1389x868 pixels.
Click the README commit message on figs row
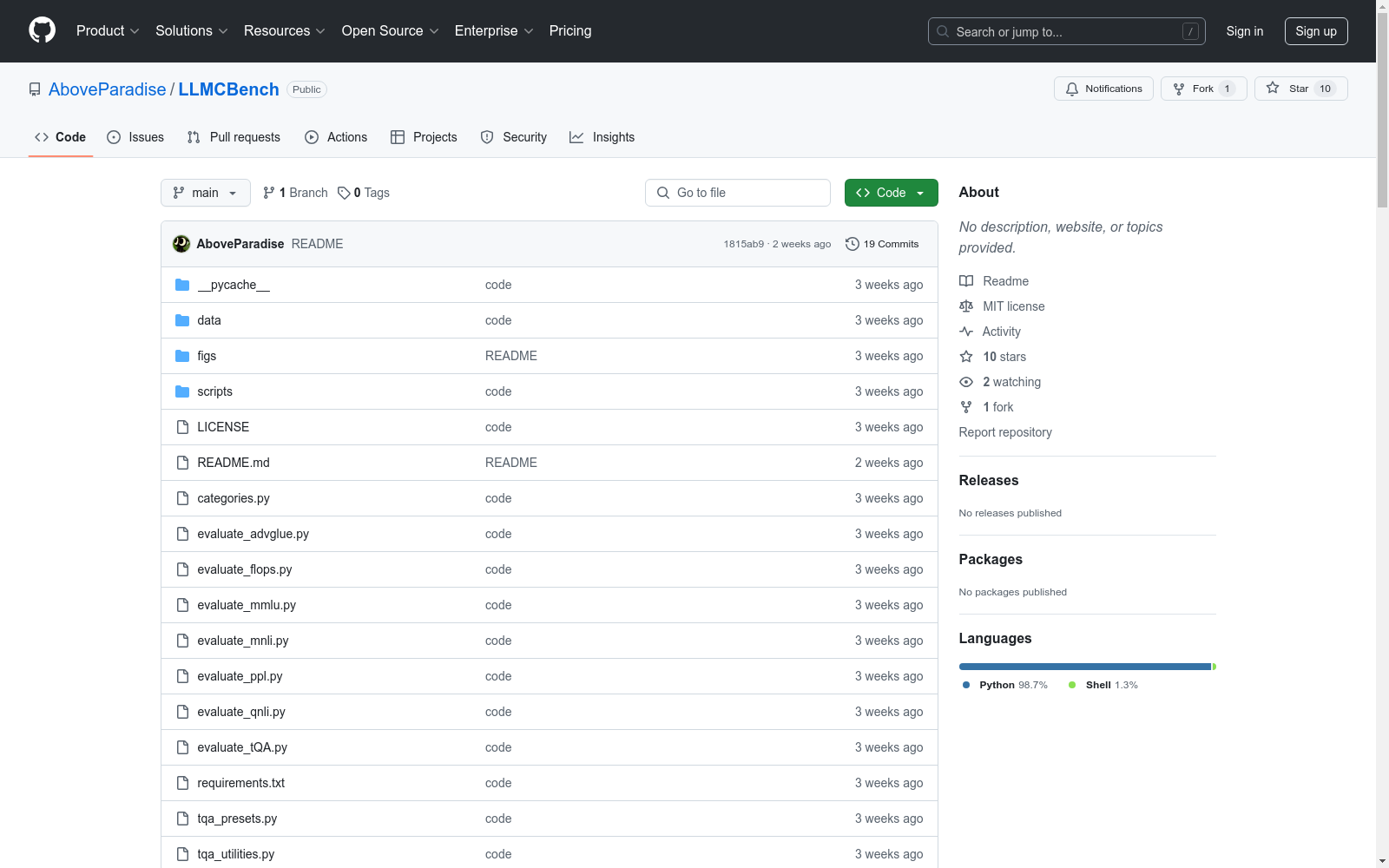(511, 356)
